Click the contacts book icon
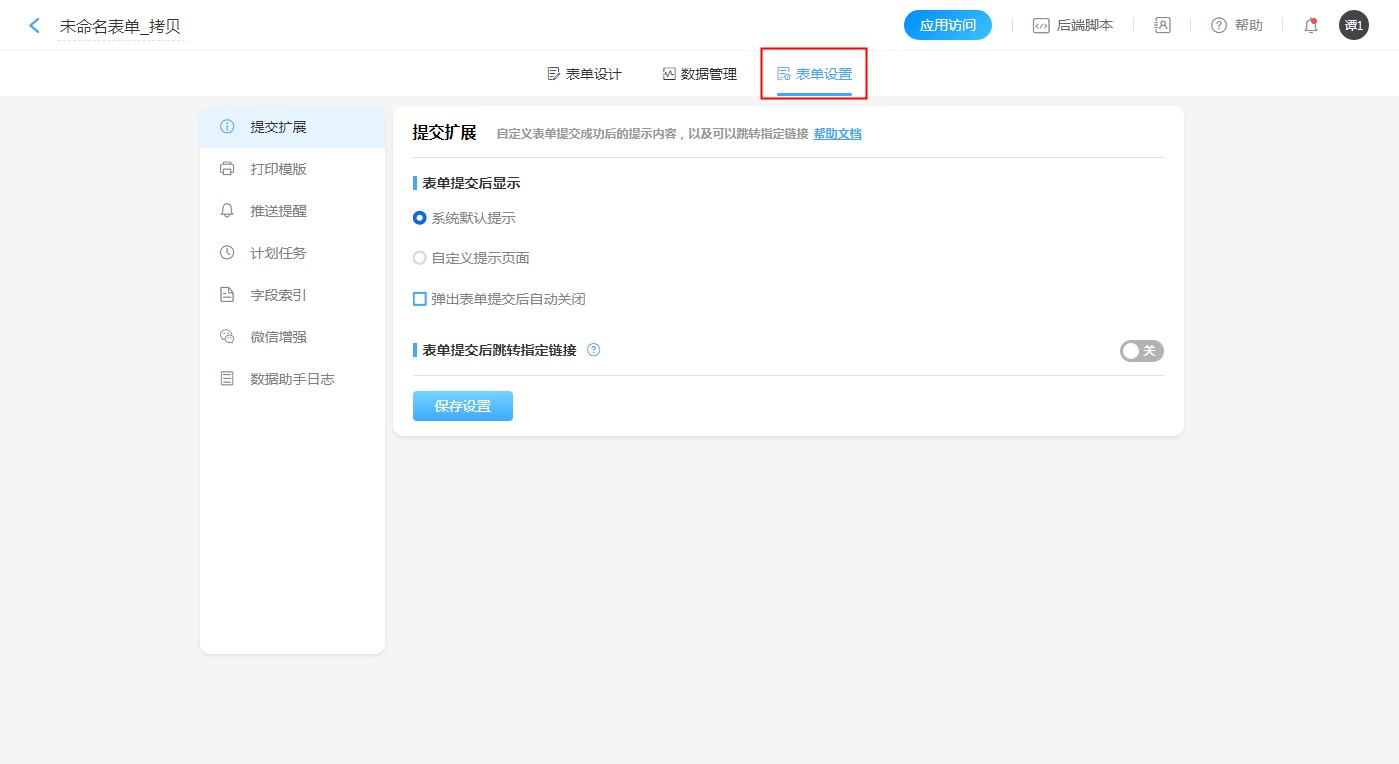This screenshot has width=1399, height=764. [1162, 26]
